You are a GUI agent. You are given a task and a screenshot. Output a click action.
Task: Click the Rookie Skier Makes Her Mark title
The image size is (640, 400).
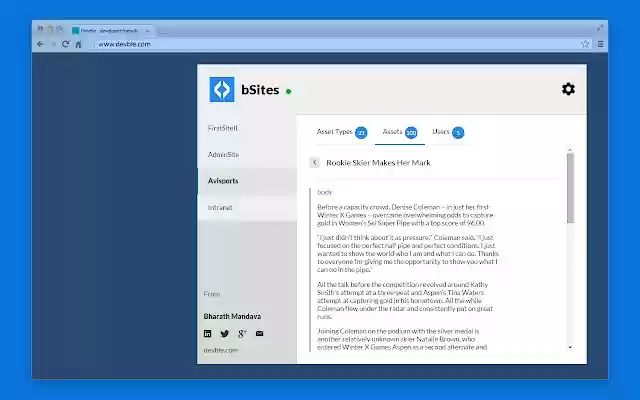tap(378, 162)
